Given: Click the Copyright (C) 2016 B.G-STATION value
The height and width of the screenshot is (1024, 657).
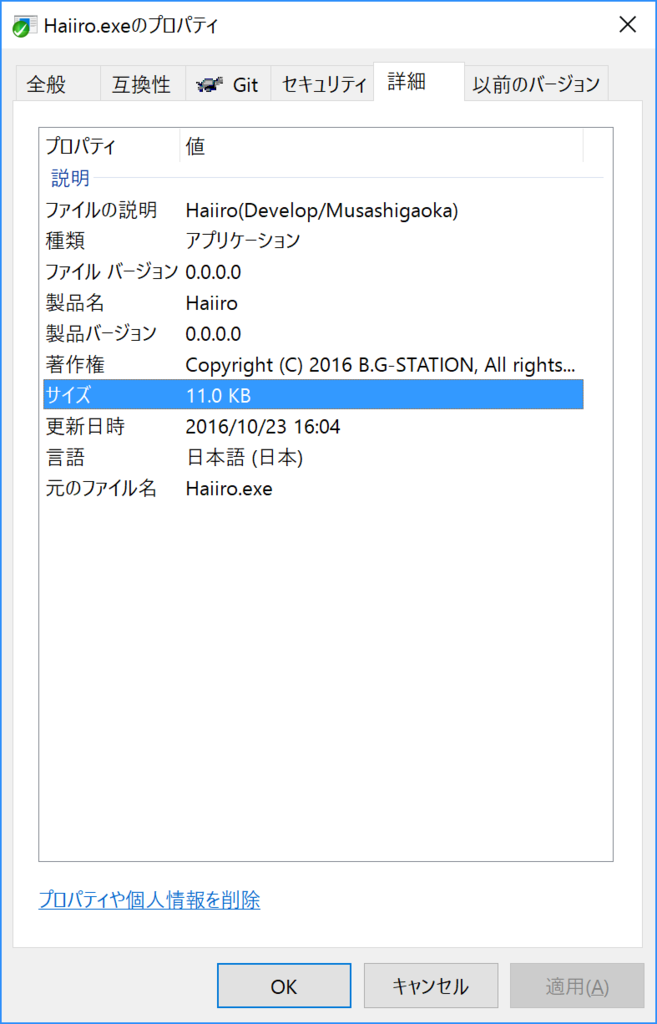Looking at the screenshot, I should point(380,365).
